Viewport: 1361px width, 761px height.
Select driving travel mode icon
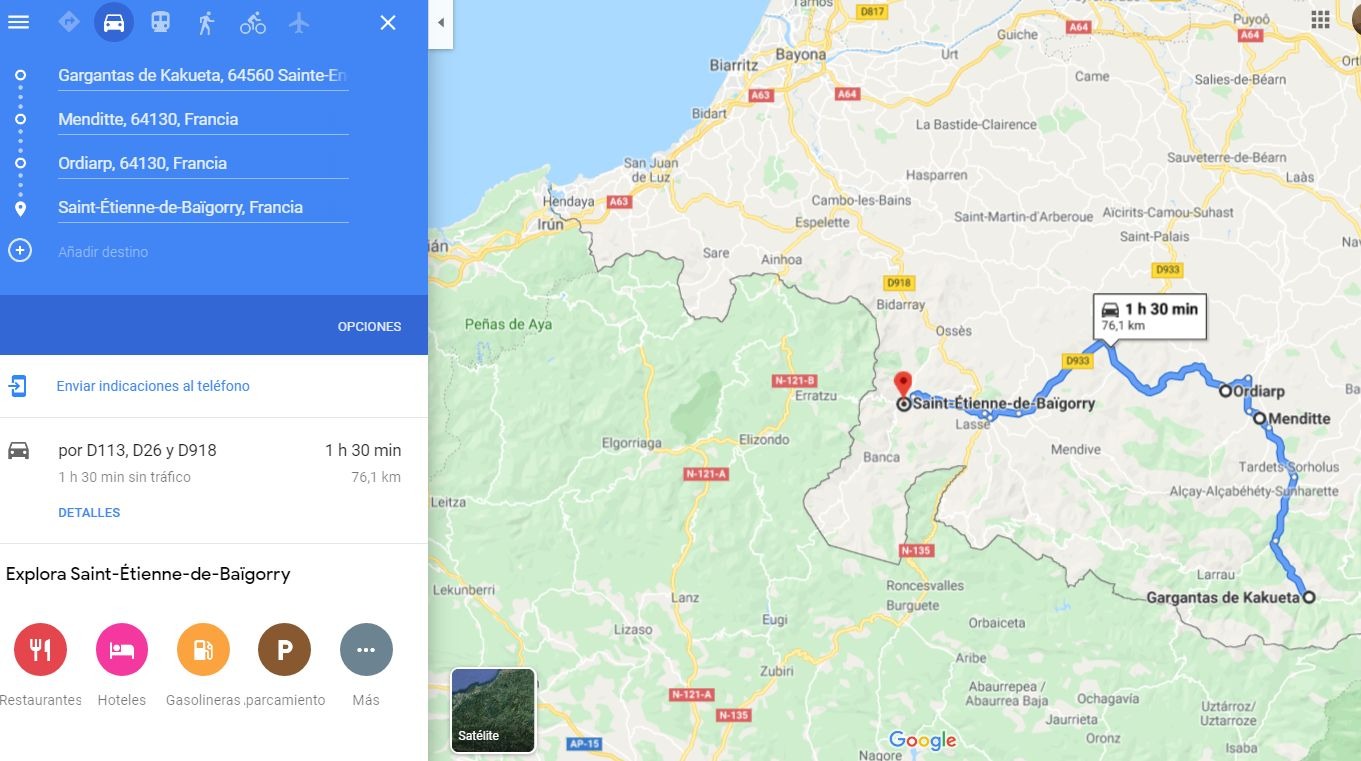point(114,22)
